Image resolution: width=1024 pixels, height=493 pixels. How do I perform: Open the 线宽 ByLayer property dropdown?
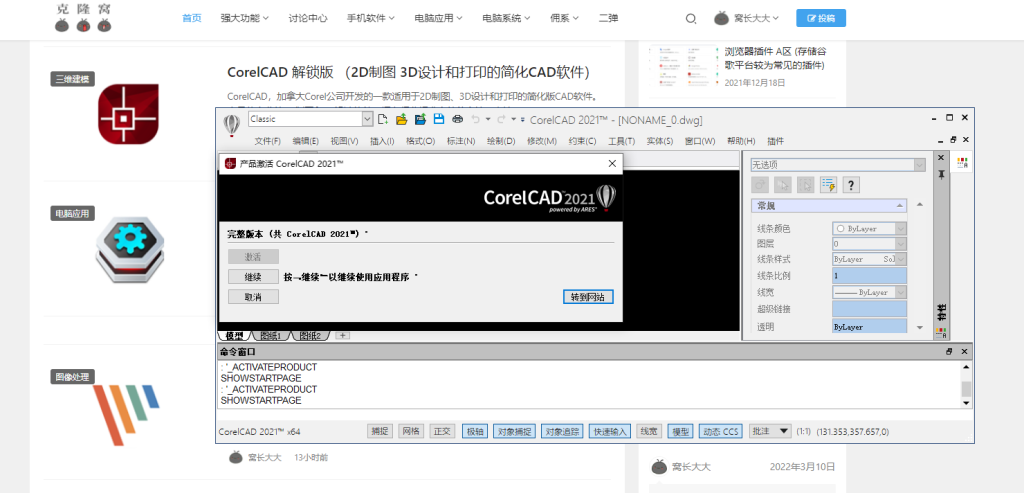point(869,293)
